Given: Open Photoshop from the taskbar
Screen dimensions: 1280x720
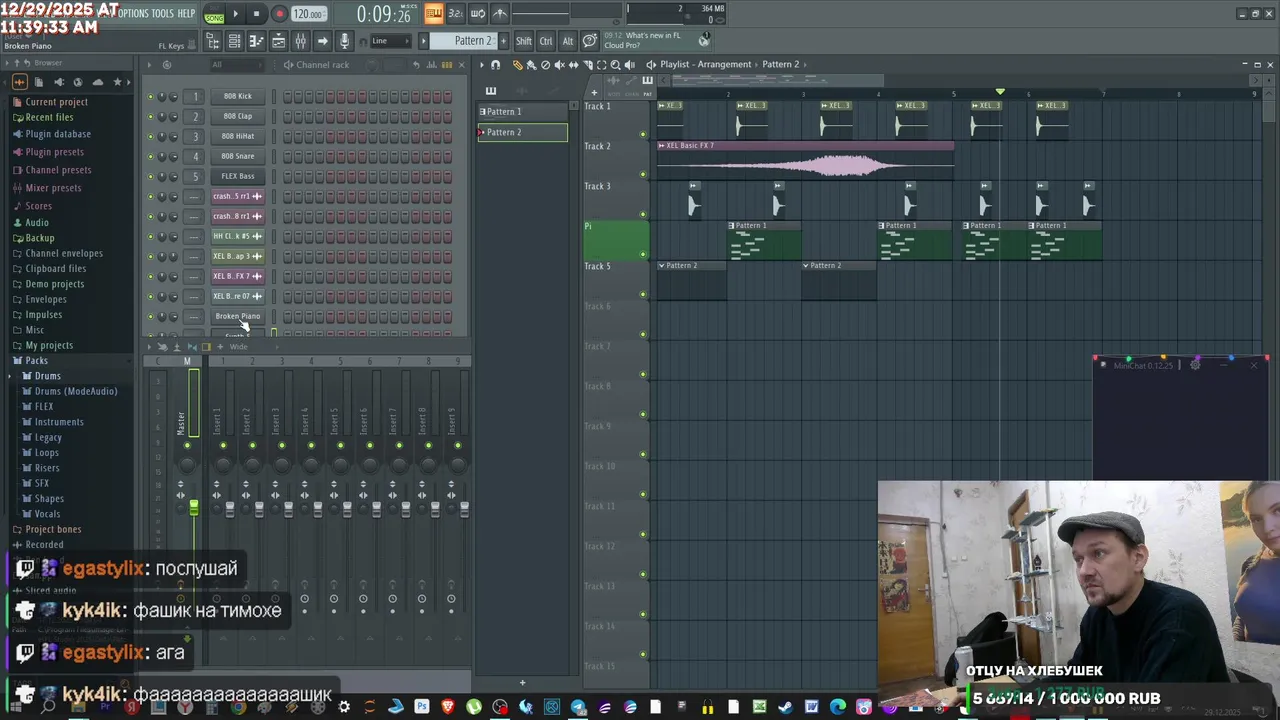Looking at the screenshot, I should coord(421,707).
